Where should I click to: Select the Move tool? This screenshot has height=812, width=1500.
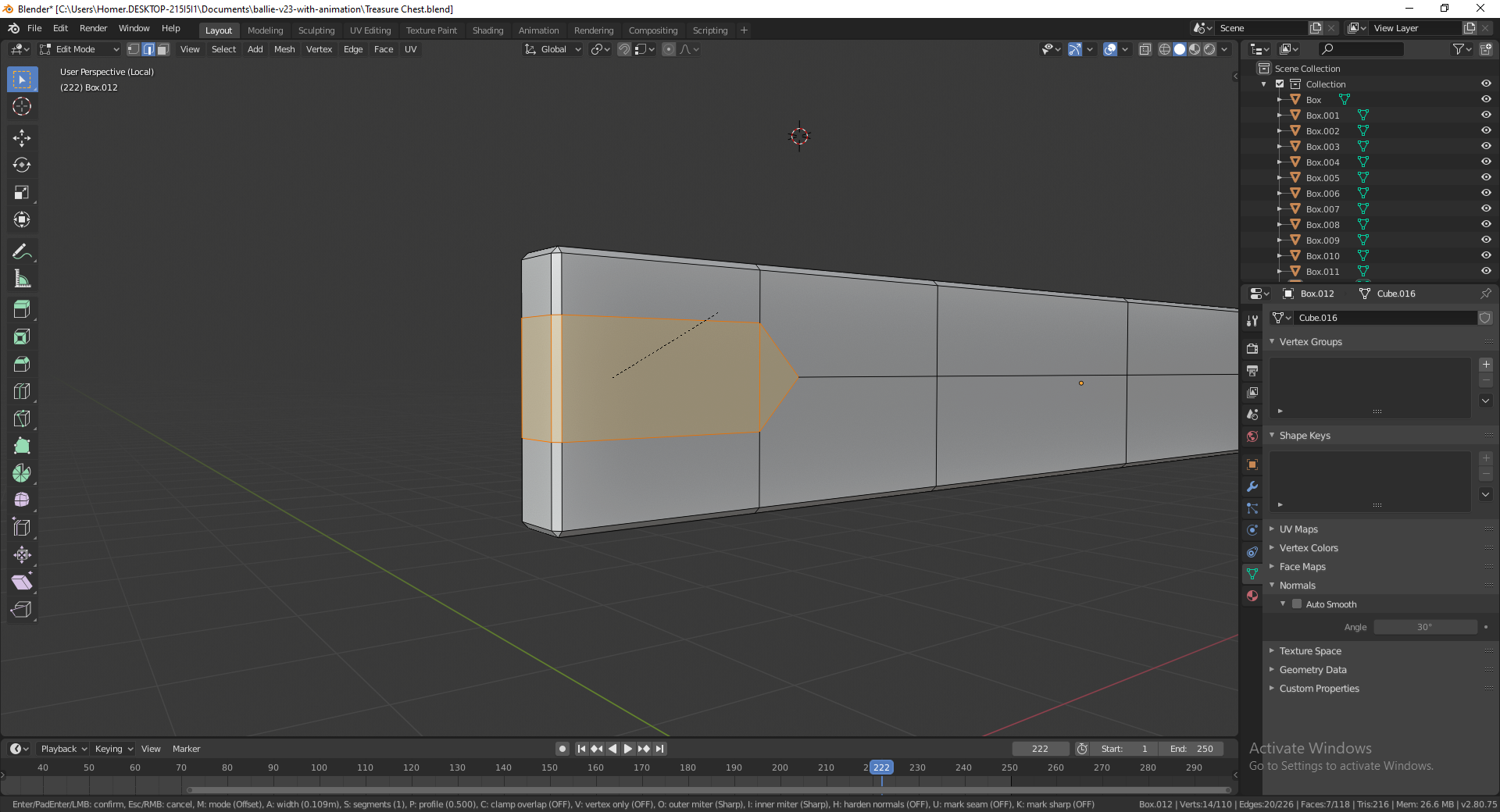pyautogui.click(x=22, y=137)
